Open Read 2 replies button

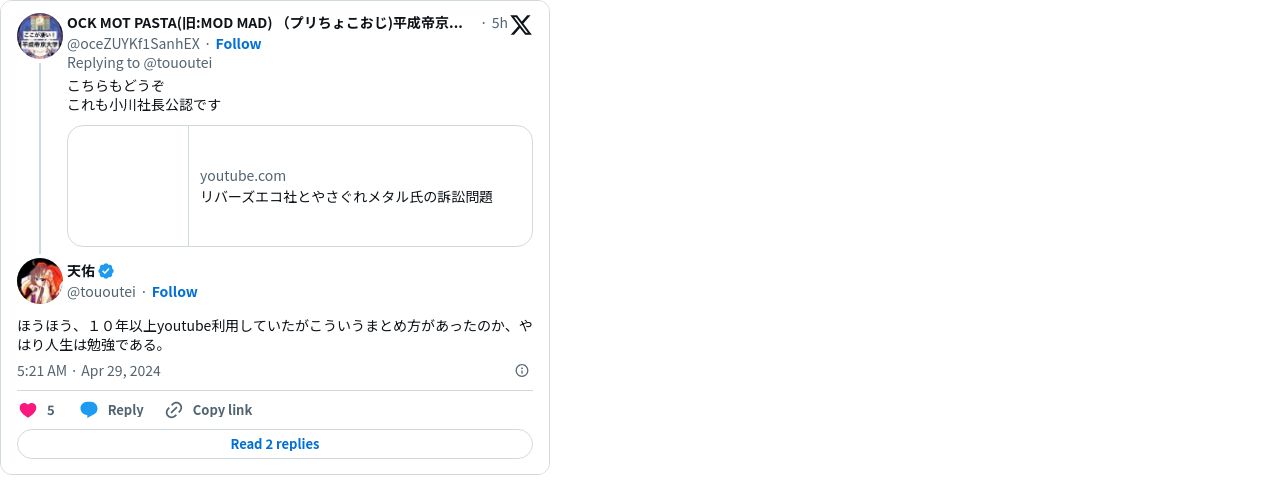(275, 444)
